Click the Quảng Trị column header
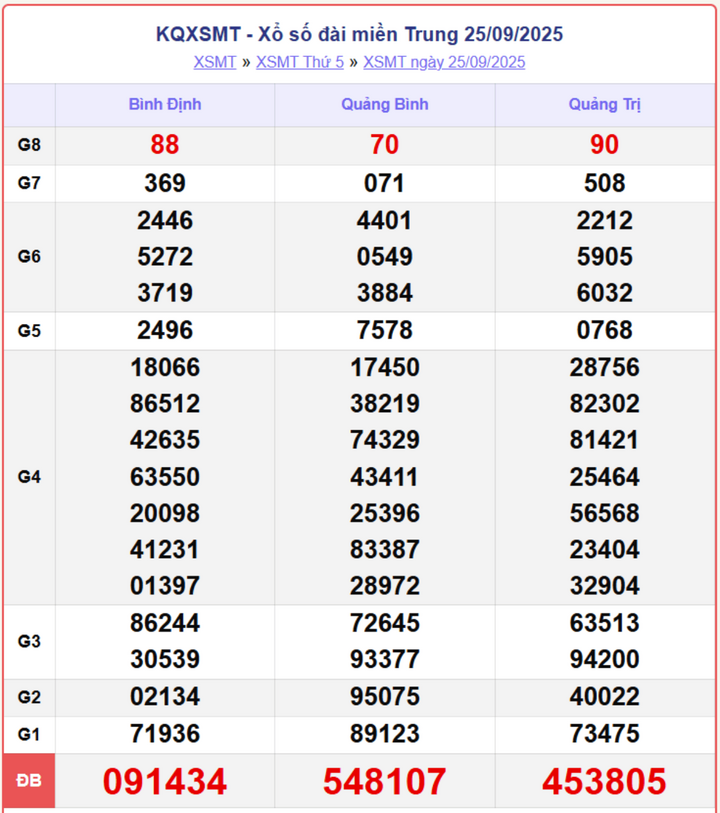The image size is (720, 813). [x=604, y=104]
